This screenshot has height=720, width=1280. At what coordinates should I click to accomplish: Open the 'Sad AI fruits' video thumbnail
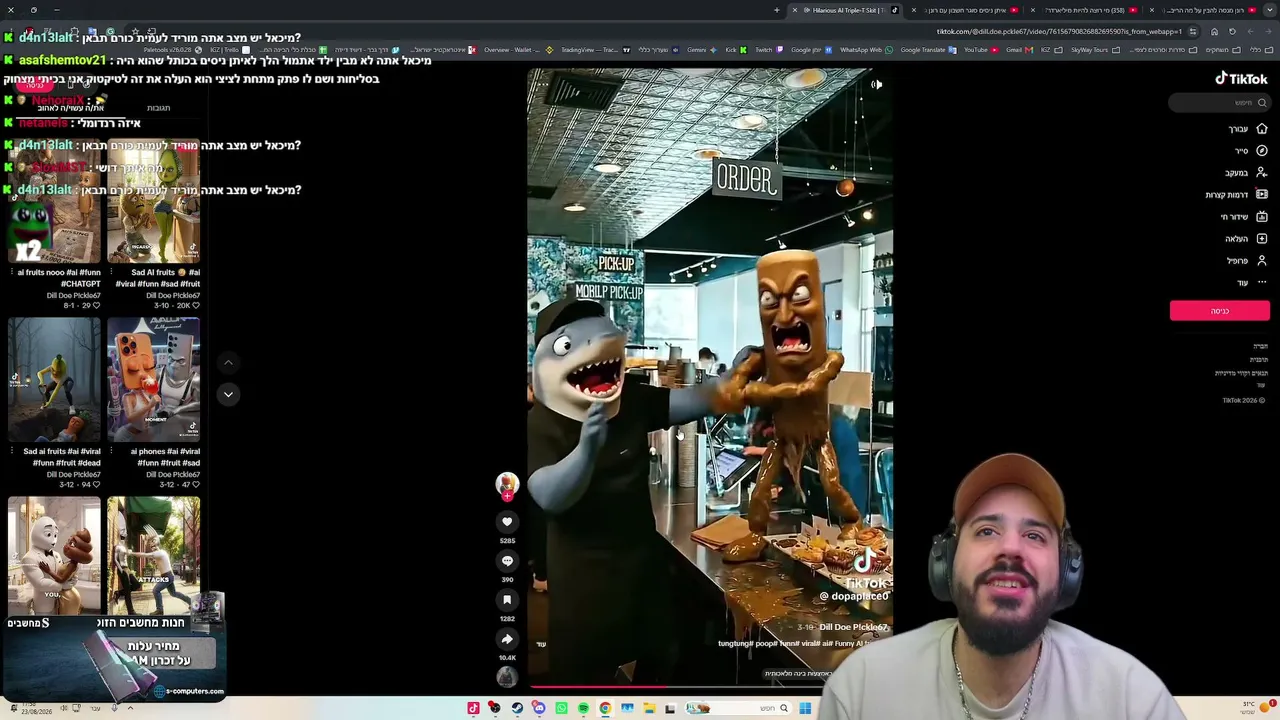tap(153, 202)
